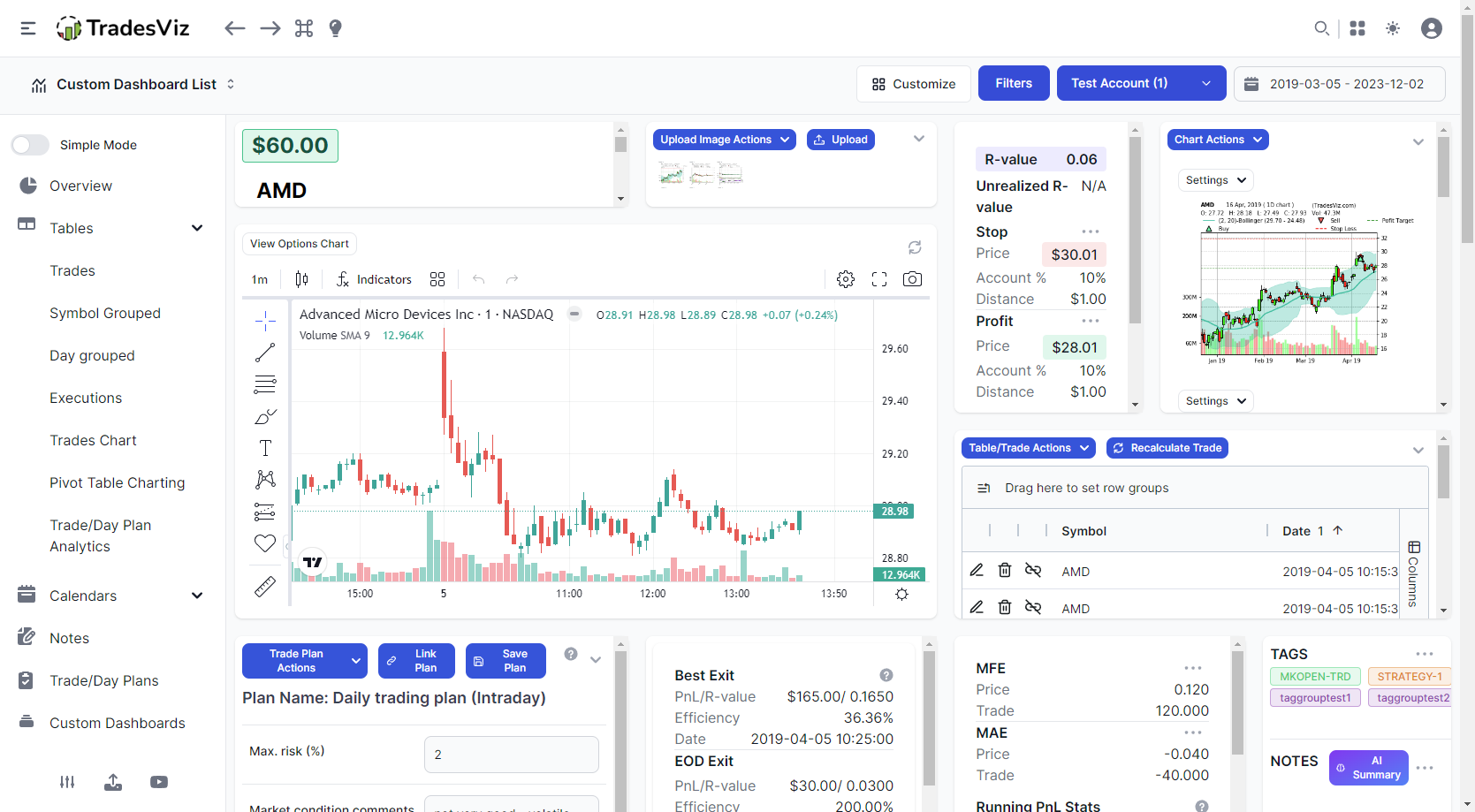Click the Upload button

840,140
